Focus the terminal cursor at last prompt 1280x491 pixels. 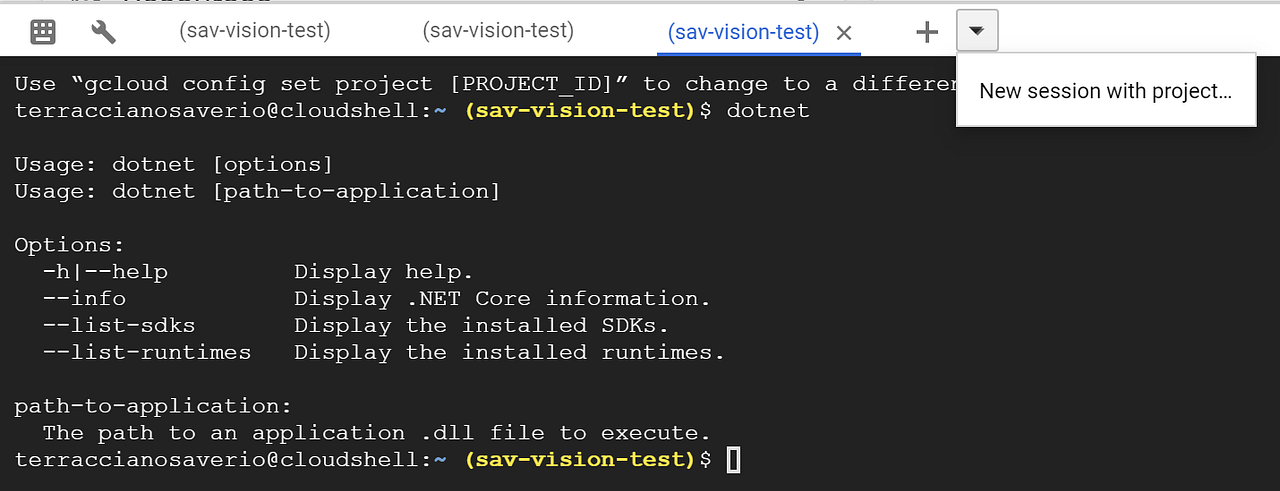[733, 460]
